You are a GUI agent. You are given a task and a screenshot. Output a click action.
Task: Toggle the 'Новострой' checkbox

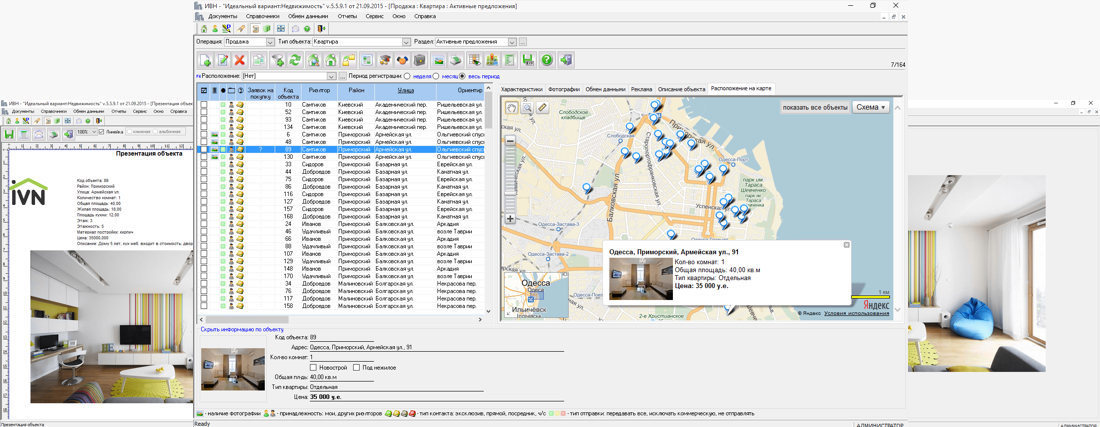314,367
